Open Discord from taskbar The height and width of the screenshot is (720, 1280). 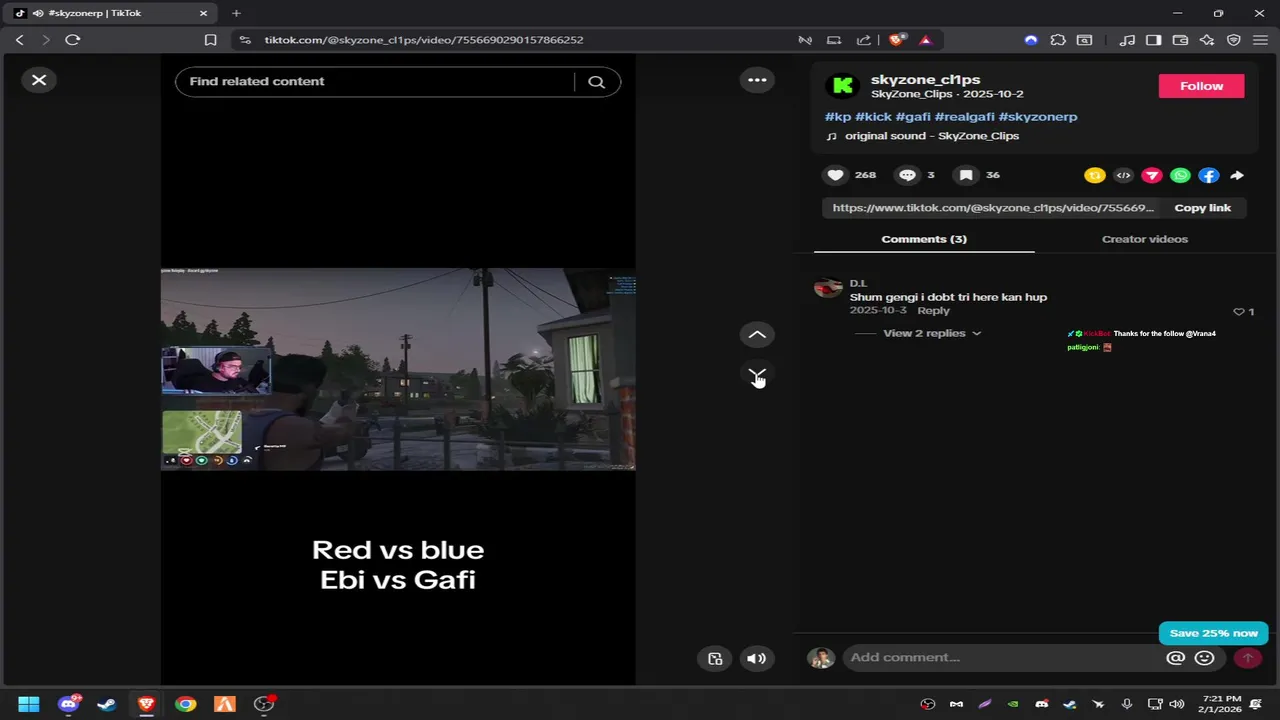68,704
